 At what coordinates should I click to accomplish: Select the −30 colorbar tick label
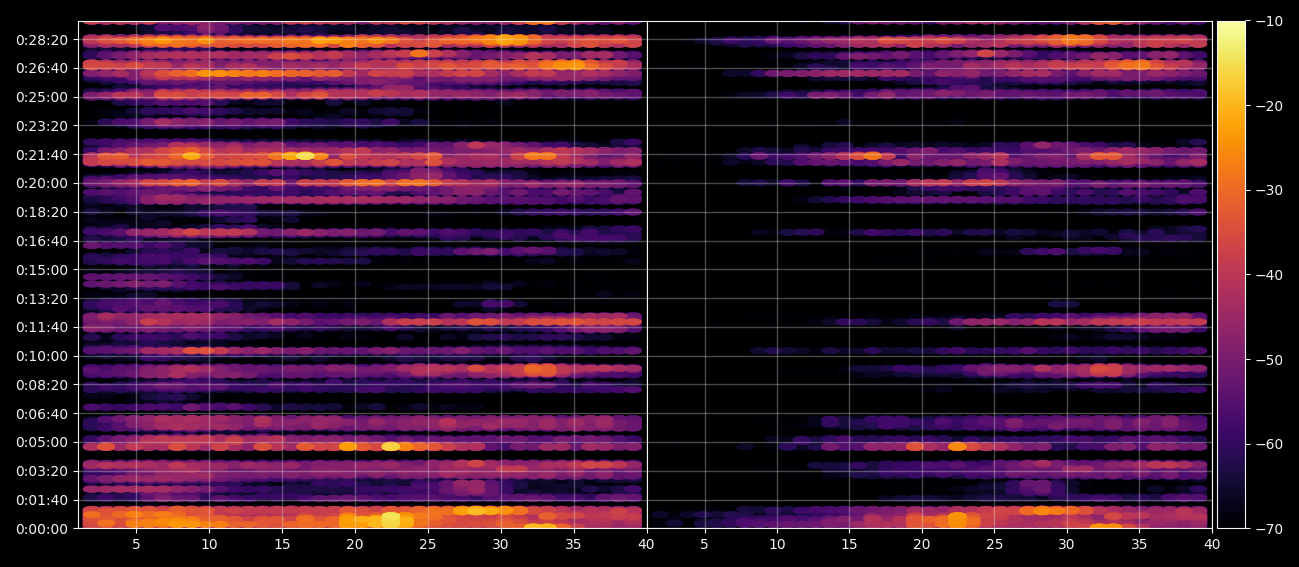click(x=1269, y=190)
